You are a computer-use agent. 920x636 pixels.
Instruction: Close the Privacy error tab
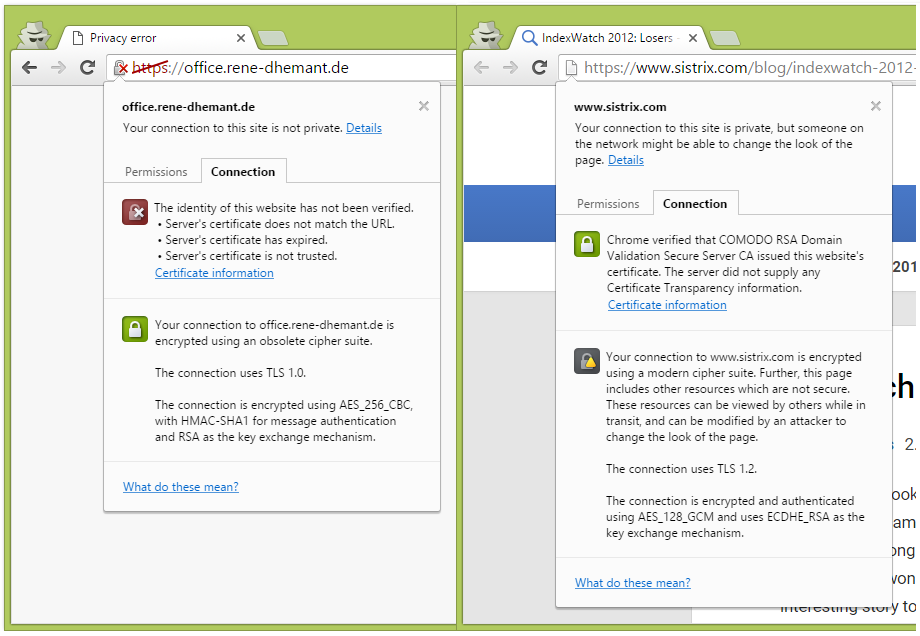241,38
